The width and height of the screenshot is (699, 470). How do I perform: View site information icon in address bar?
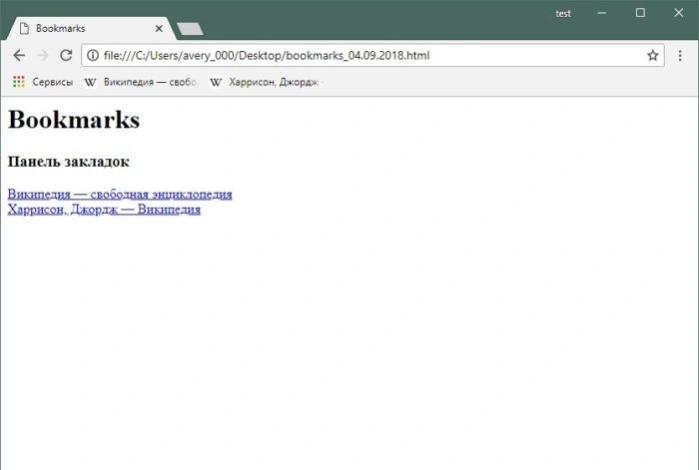coord(93,55)
